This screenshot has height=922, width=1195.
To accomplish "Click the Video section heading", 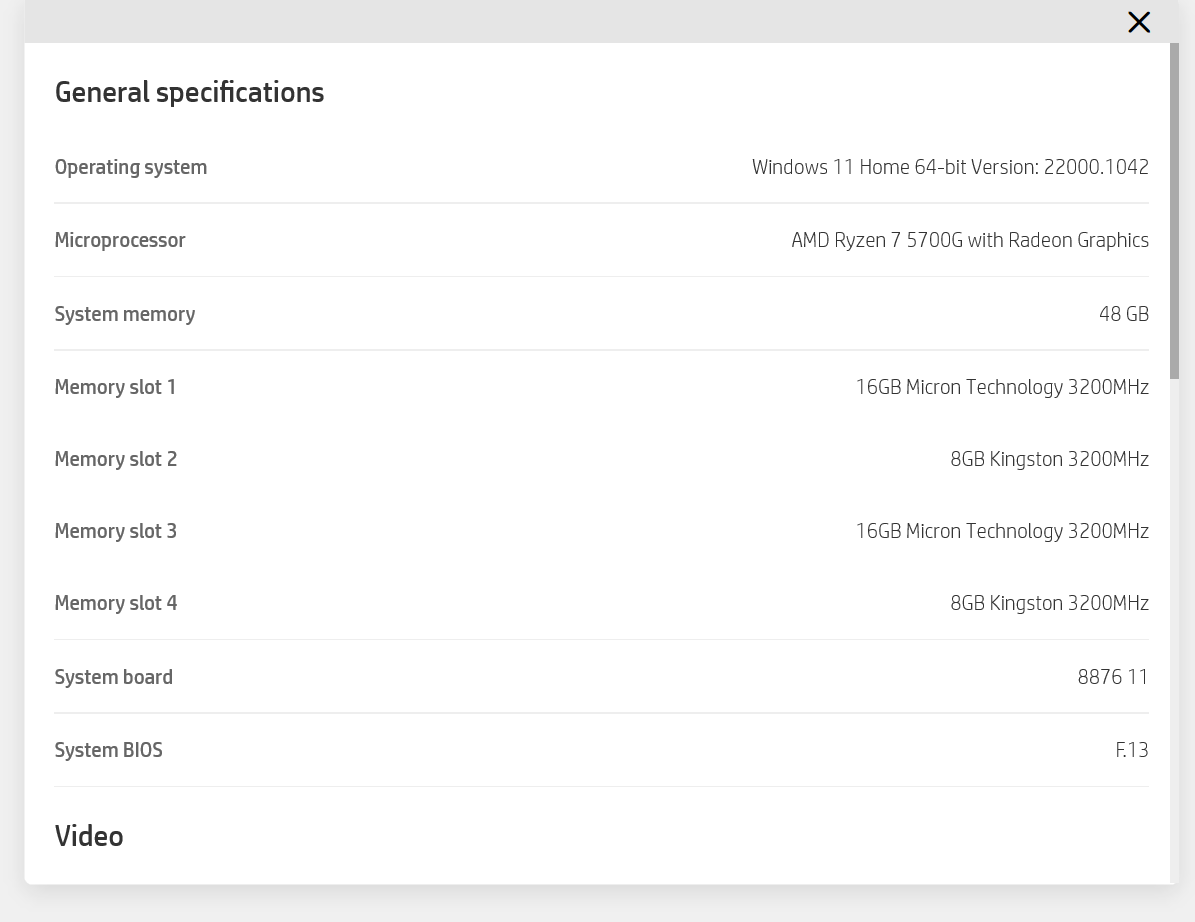I will (x=89, y=836).
